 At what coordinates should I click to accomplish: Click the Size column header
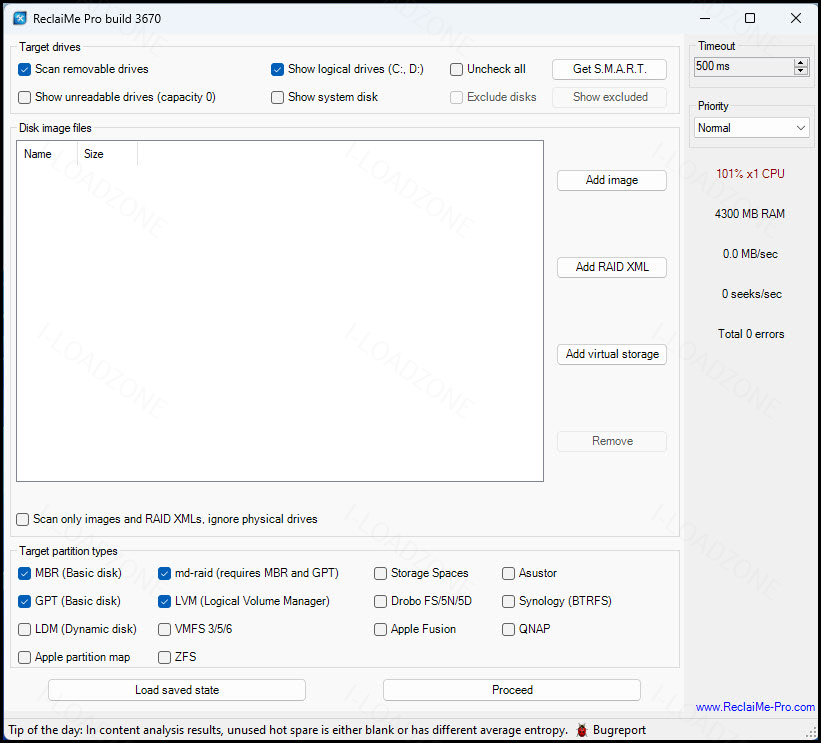click(x=107, y=154)
